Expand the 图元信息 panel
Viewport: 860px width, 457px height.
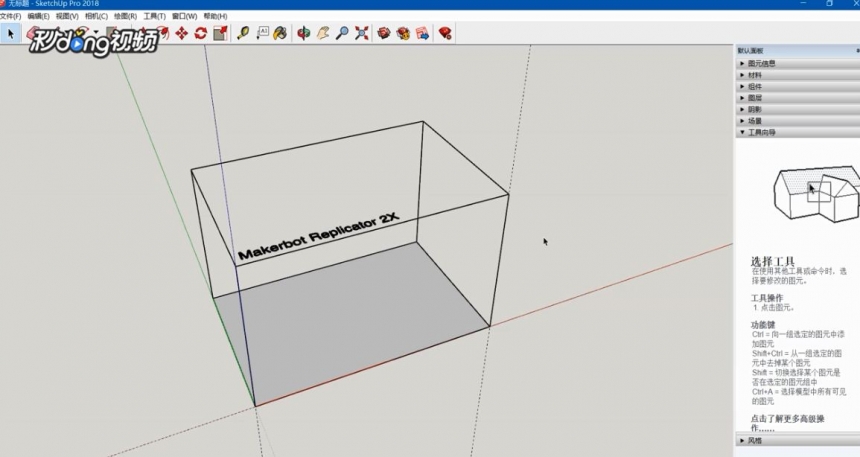(x=797, y=64)
